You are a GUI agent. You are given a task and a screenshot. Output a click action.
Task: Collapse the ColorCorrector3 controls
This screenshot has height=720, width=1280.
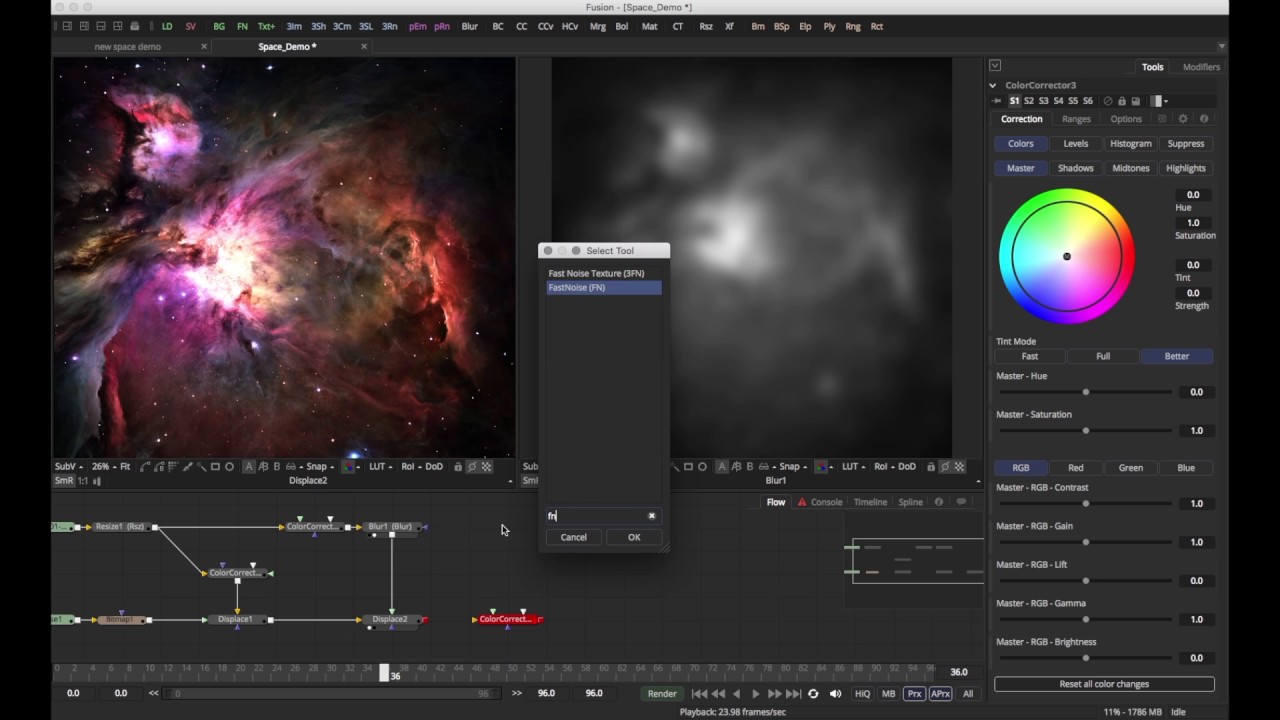tap(993, 86)
